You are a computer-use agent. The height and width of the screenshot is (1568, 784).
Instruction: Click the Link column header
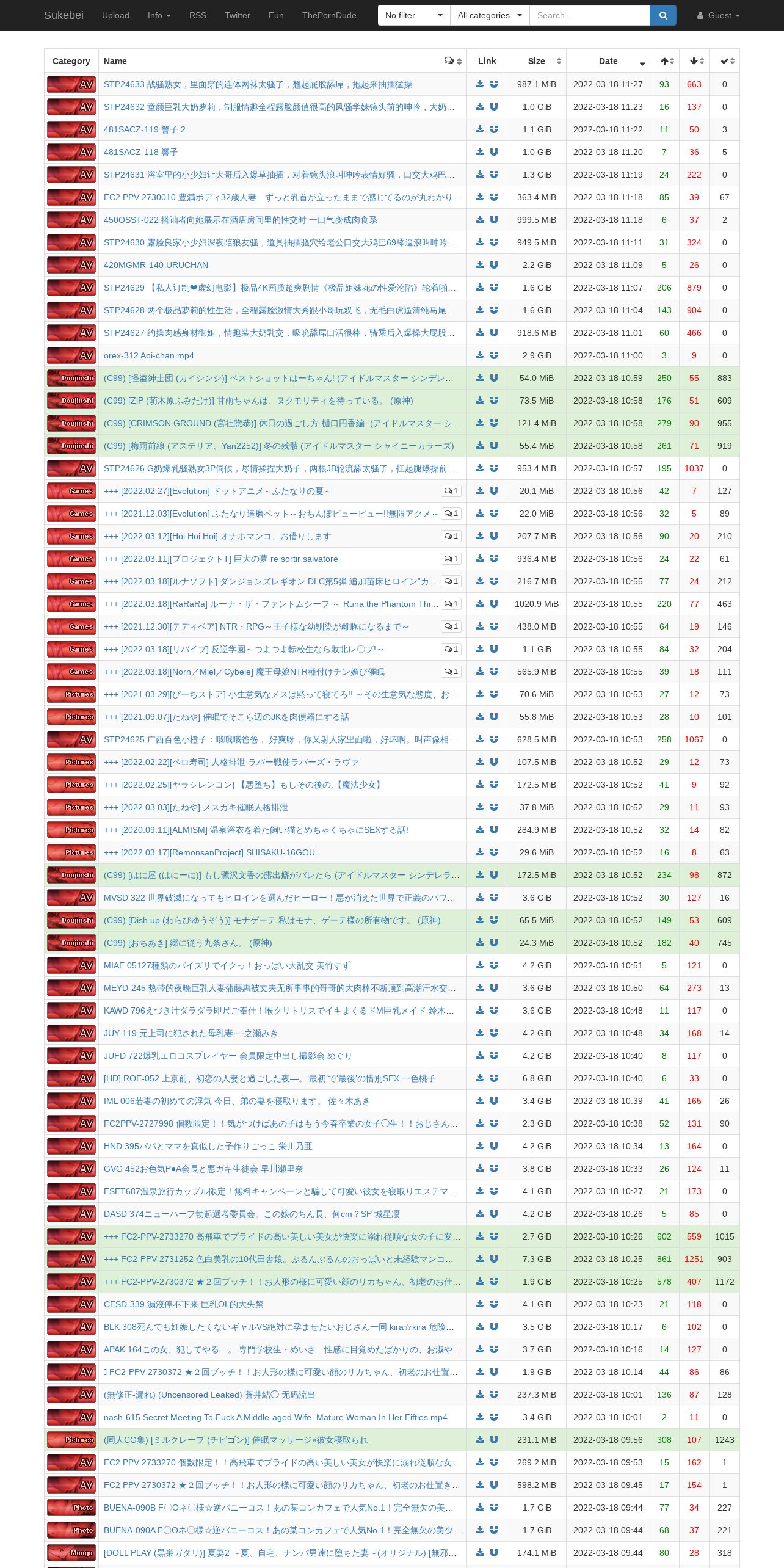[x=487, y=61]
